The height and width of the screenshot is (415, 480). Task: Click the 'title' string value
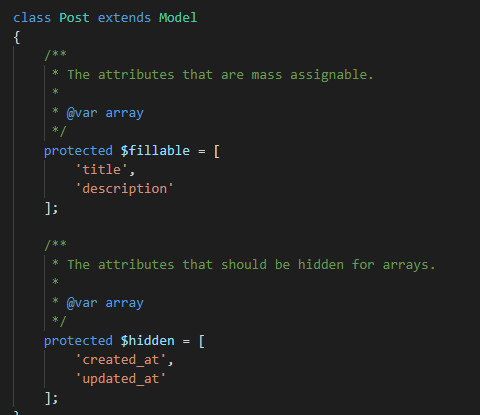click(101, 170)
